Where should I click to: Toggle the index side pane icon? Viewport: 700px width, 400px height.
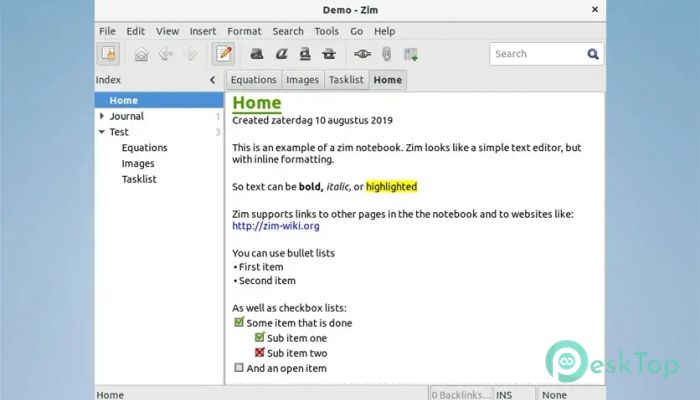(108, 54)
